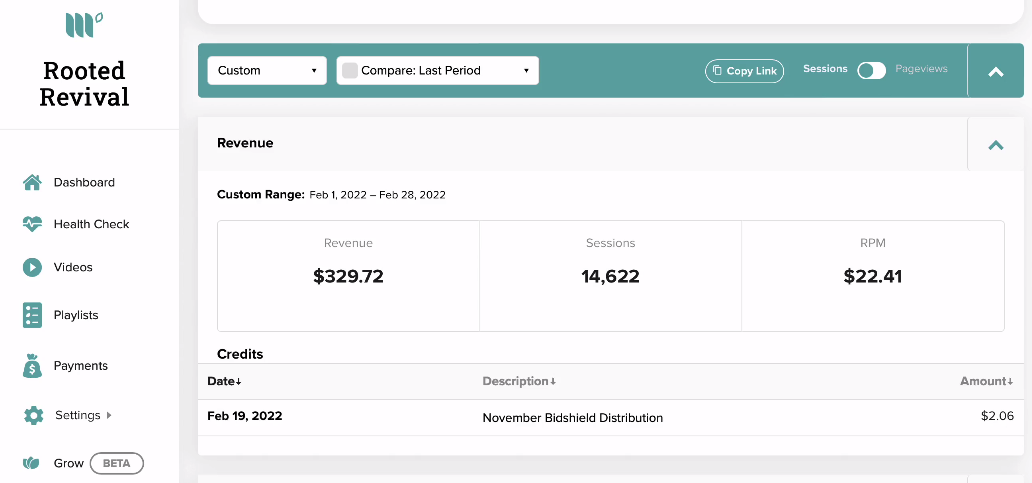Click the Payments money bag icon
Image resolution: width=1032 pixels, height=483 pixels.
point(32,366)
